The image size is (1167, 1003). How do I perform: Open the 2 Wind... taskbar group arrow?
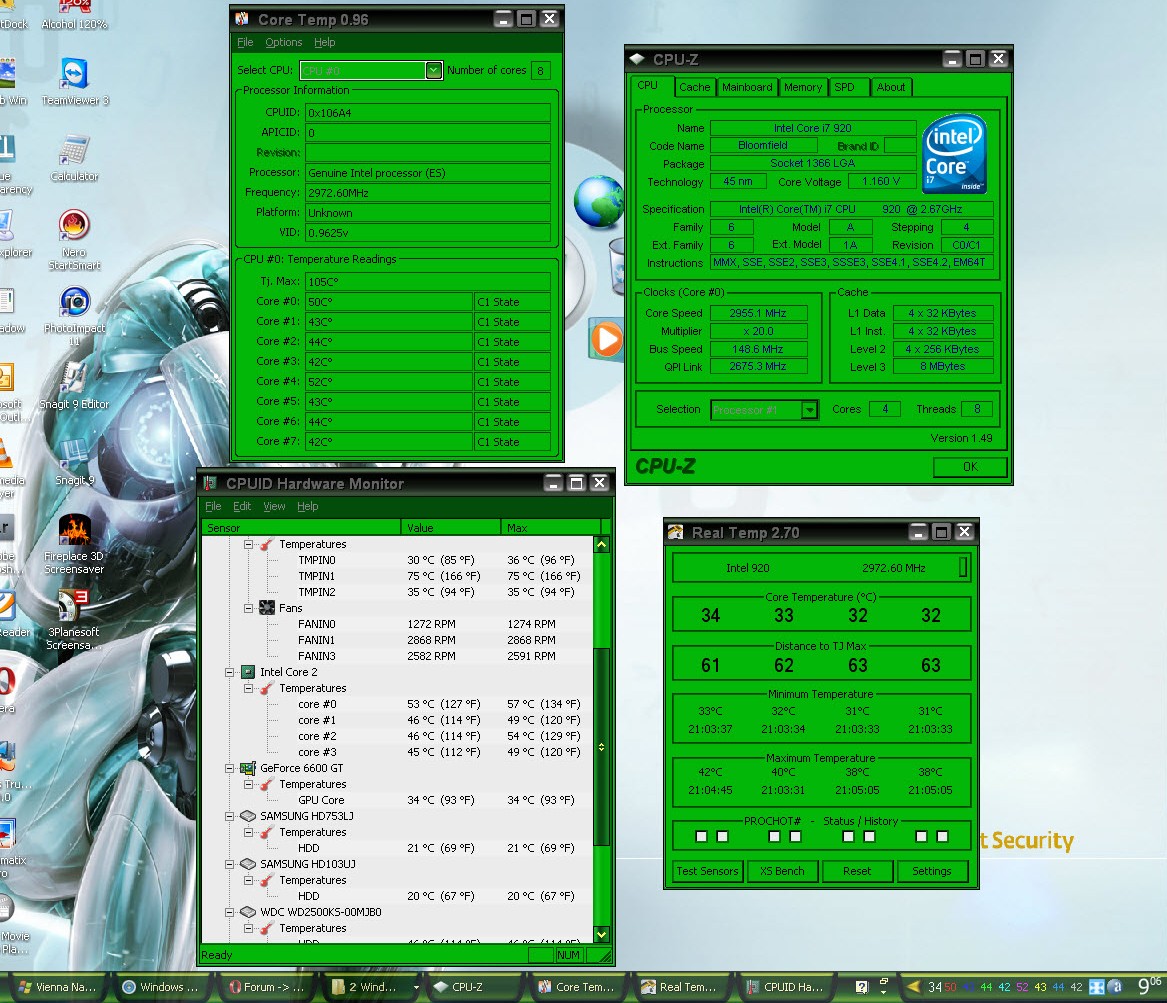click(x=416, y=987)
